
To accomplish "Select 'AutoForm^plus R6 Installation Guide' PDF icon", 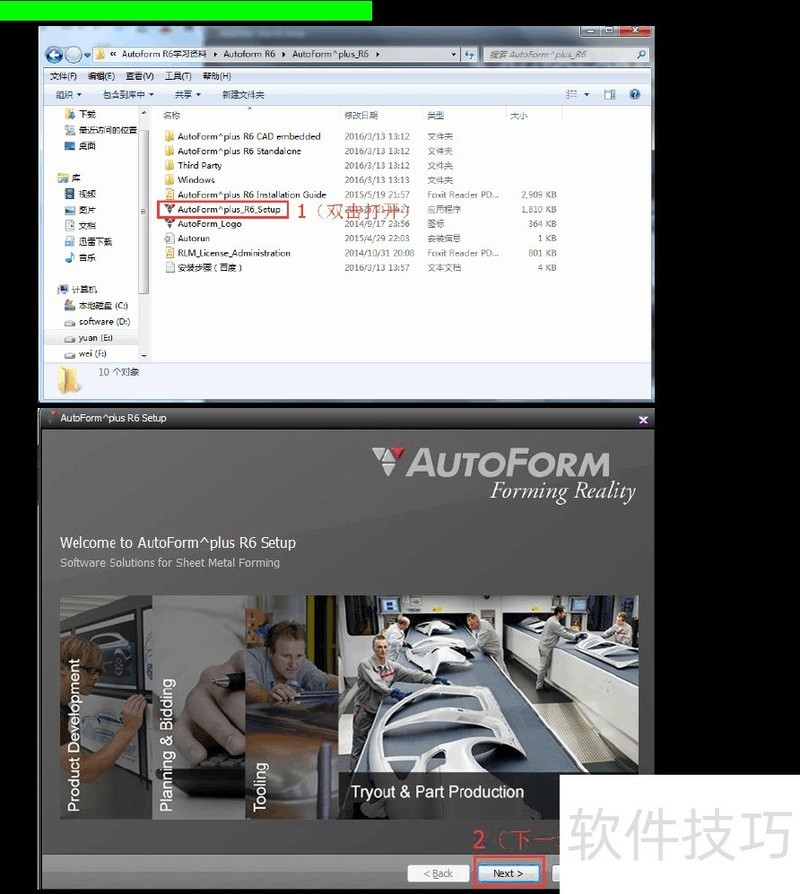I will click(x=169, y=194).
